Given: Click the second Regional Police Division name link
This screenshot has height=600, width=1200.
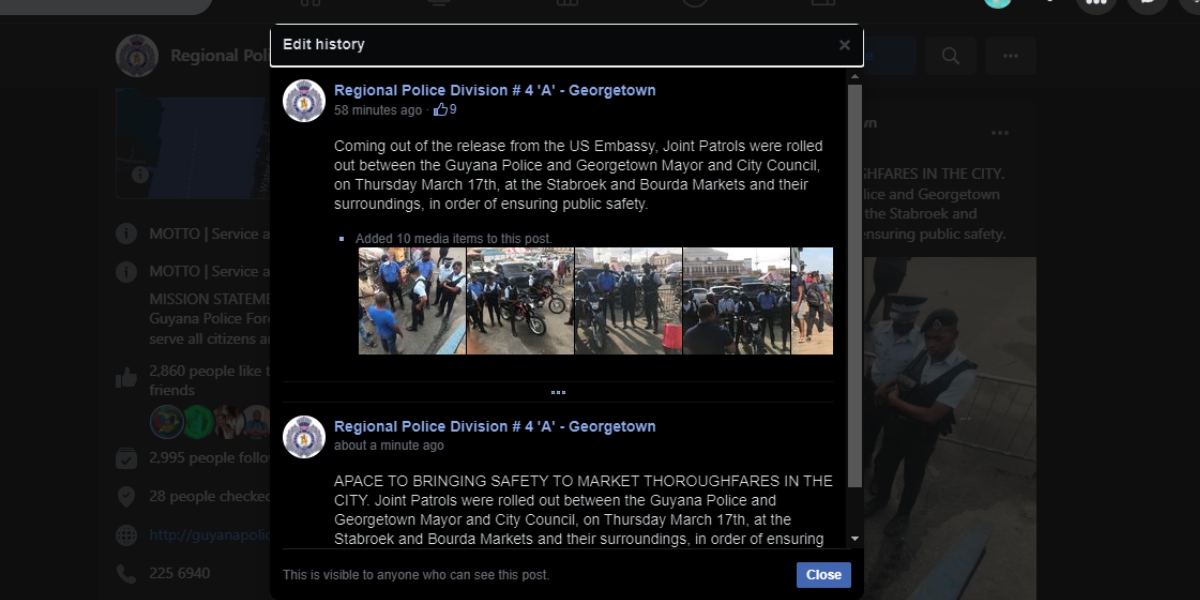Looking at the screenshot, I should pos(495,426).
